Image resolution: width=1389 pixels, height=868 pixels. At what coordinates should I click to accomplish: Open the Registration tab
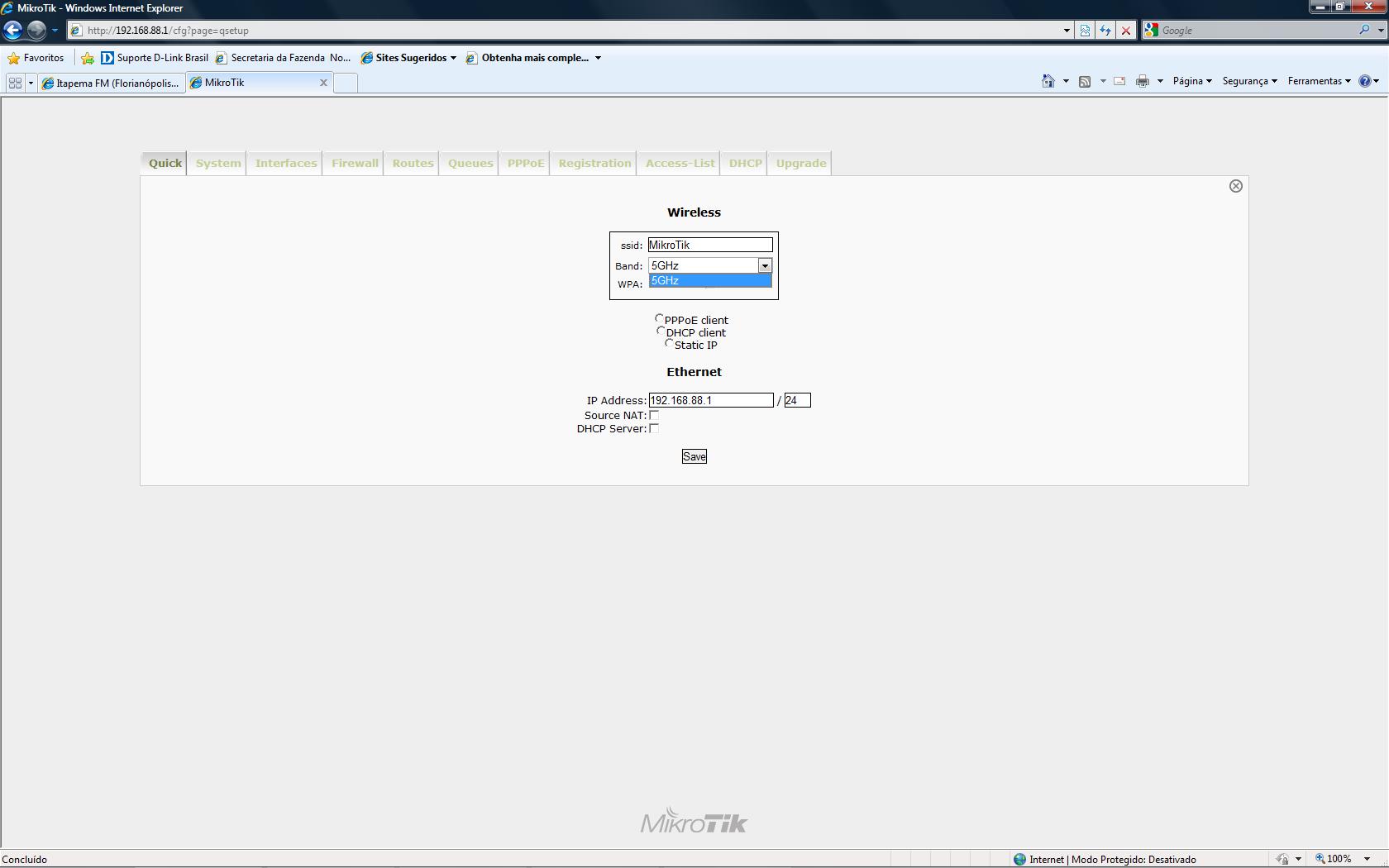tap(594, 163)
